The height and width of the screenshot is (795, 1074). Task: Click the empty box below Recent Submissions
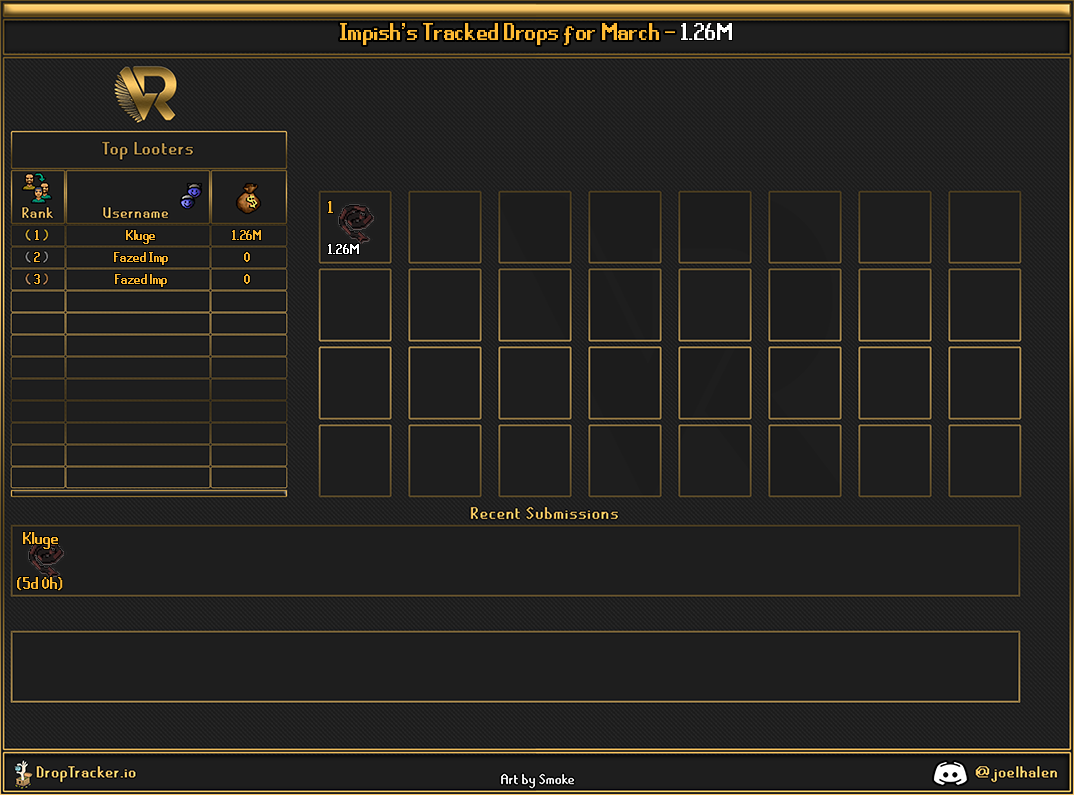[x=515, y=666]
